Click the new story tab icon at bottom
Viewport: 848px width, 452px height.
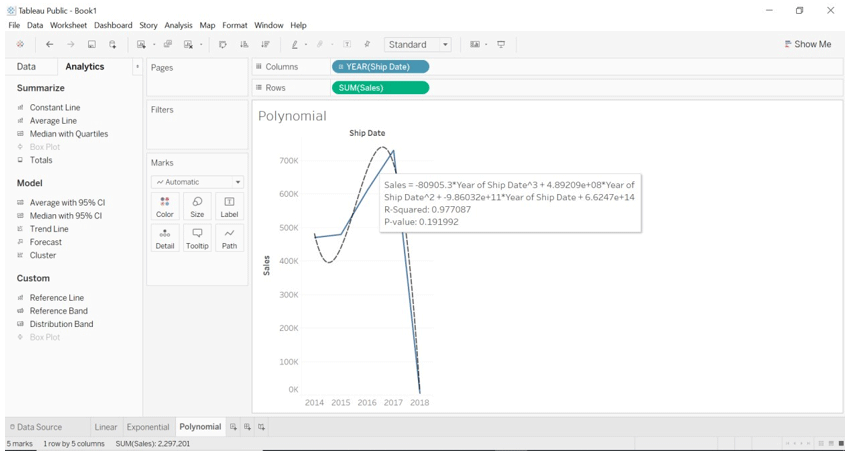coord(261,427)
